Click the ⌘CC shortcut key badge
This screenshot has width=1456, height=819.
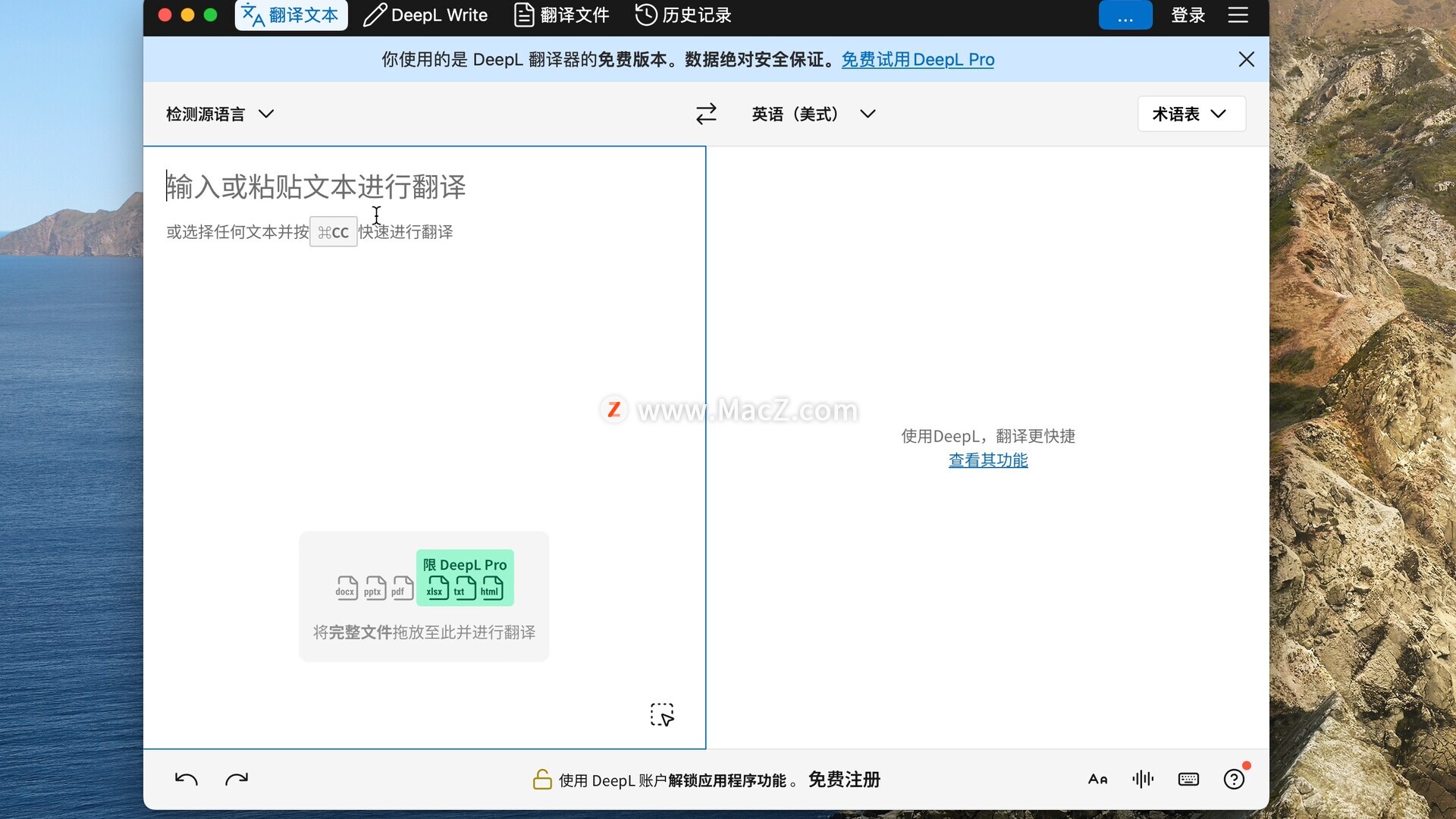334,232
